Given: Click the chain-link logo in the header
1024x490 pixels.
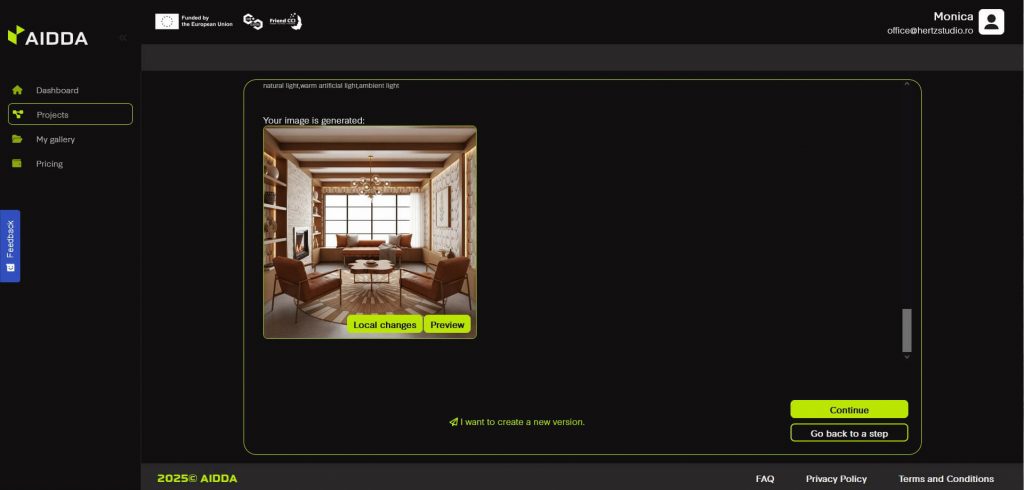Looking at the screenshot, I should [x=253, y=22].
